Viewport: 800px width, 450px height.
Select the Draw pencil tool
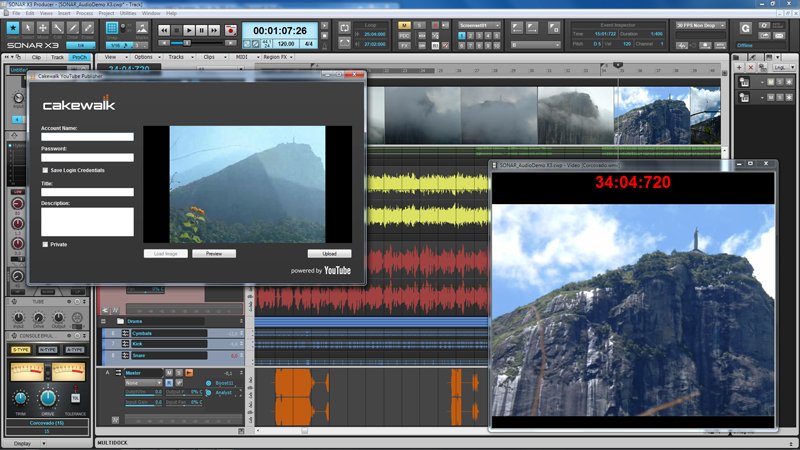[x=73, y=29]
